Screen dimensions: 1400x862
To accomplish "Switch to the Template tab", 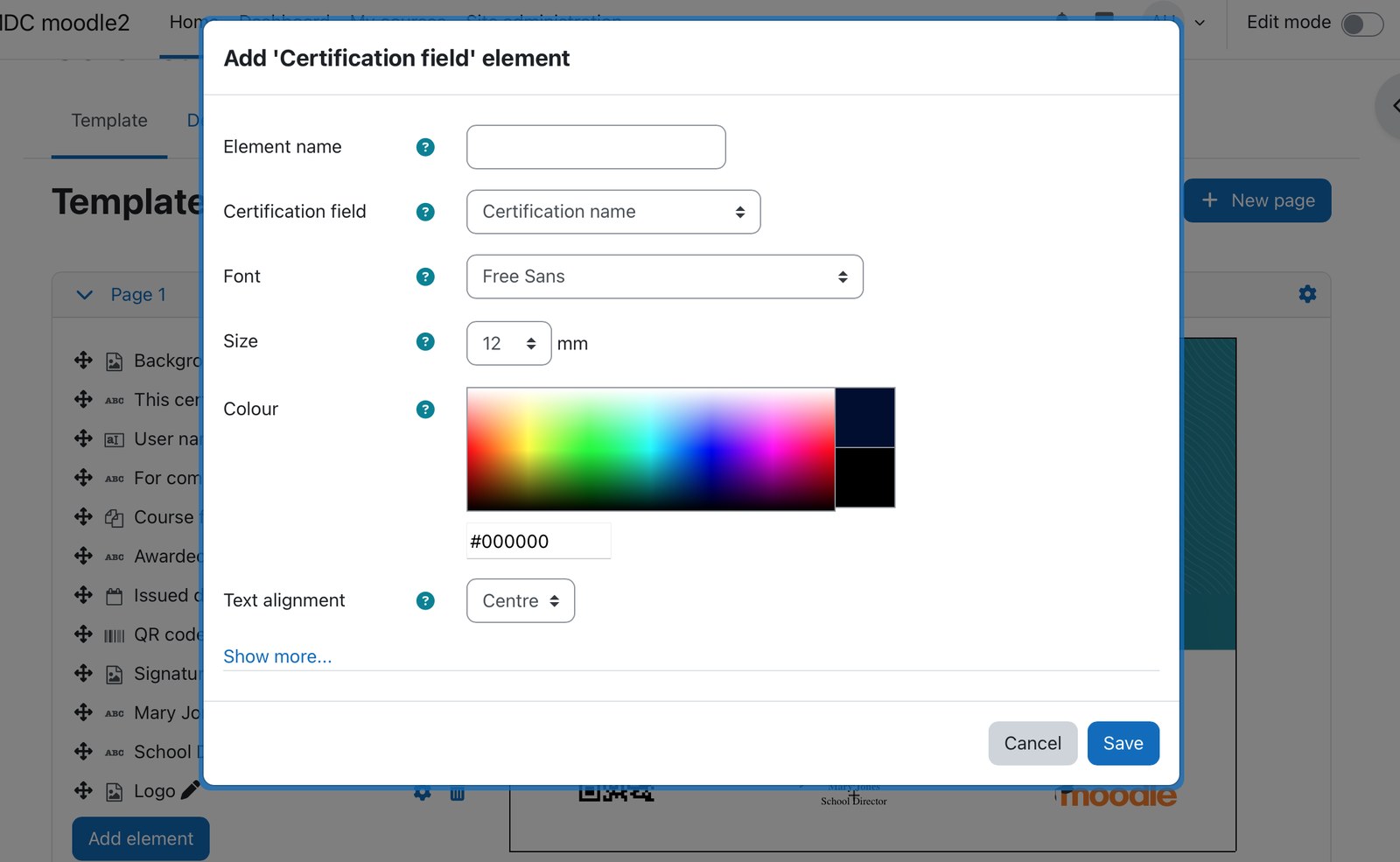I will pos(109,120).
